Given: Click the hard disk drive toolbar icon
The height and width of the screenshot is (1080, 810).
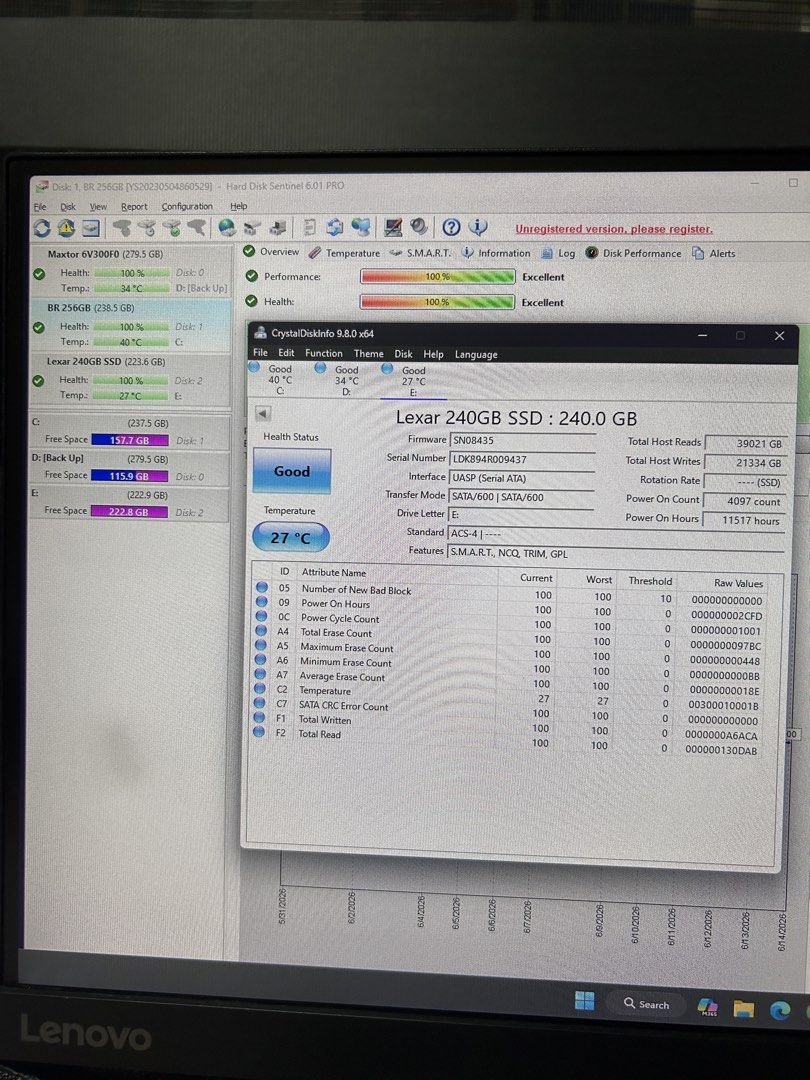Looking at the screenshot, I should (x=91, y=227).
